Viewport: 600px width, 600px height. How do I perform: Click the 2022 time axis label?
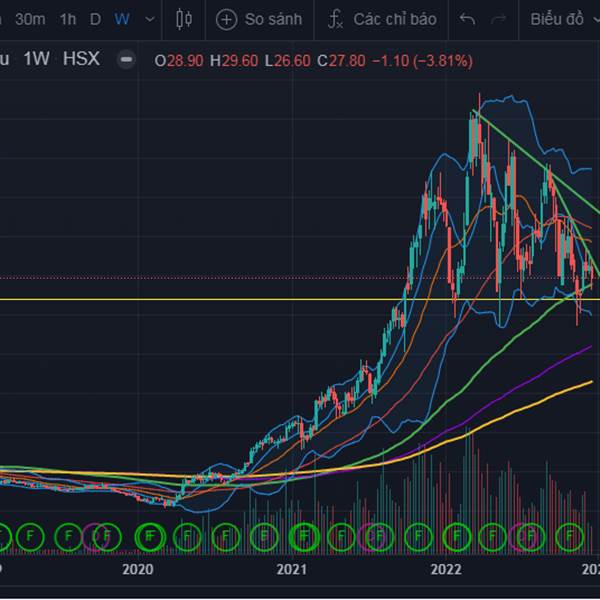point(446,569)
